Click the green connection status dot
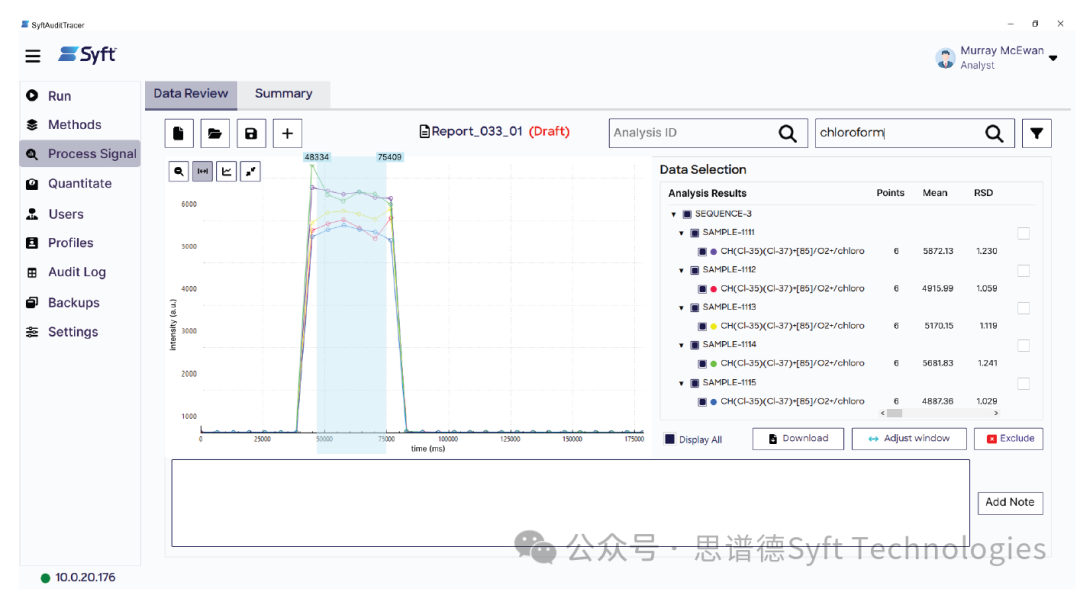 point(45,578)
